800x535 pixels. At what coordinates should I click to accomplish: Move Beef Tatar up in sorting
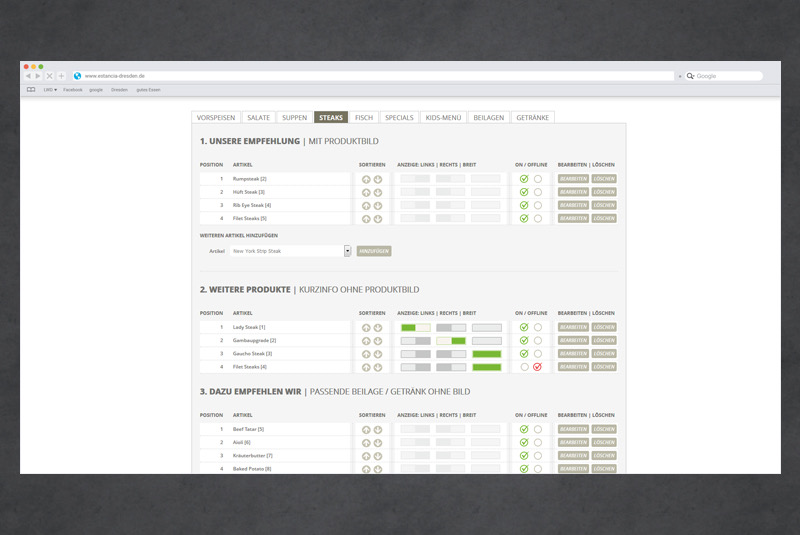tap(366, 430)
